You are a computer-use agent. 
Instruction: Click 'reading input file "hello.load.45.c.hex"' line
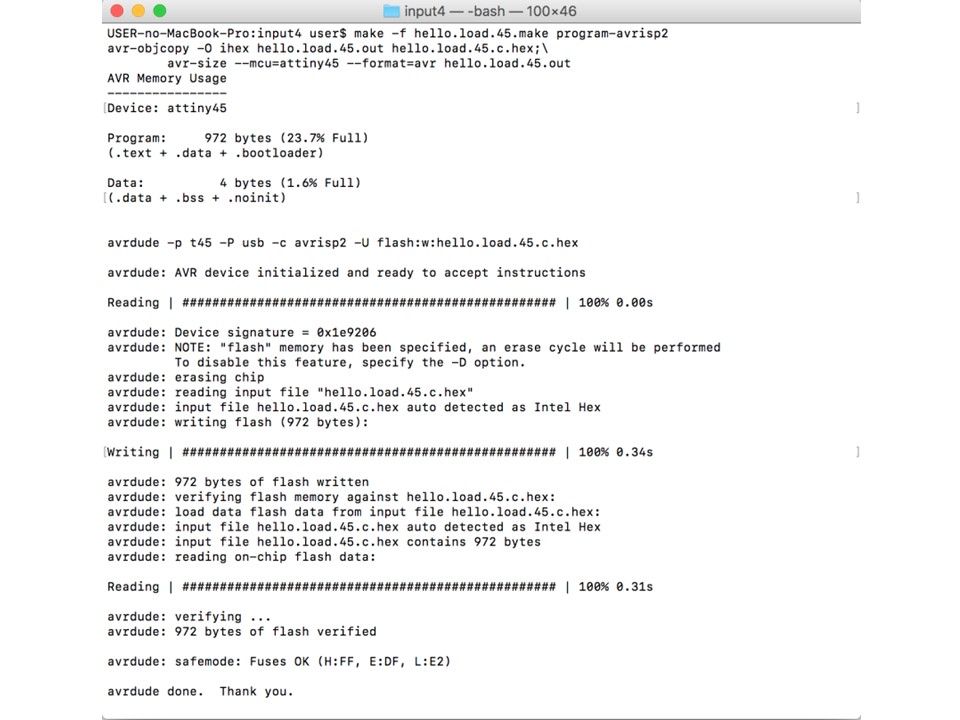(x=290, y=392)
